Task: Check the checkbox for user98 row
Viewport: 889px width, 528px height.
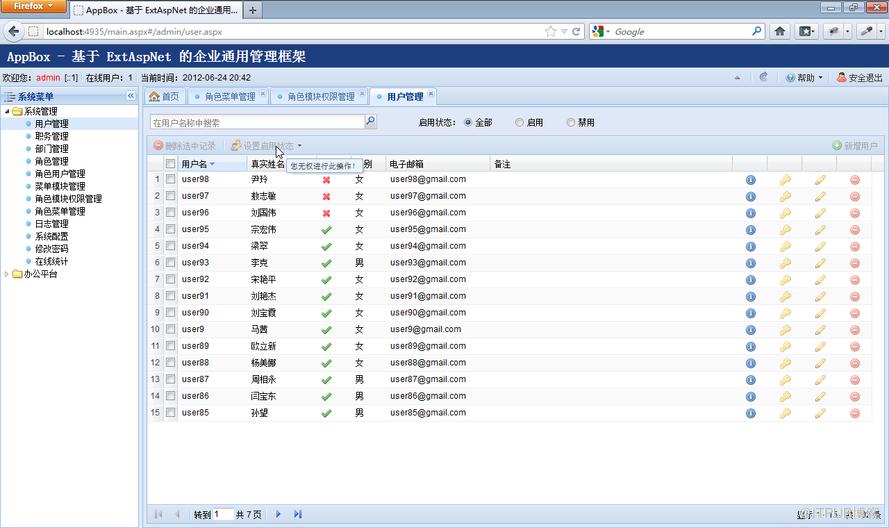Action: point(170,179)
